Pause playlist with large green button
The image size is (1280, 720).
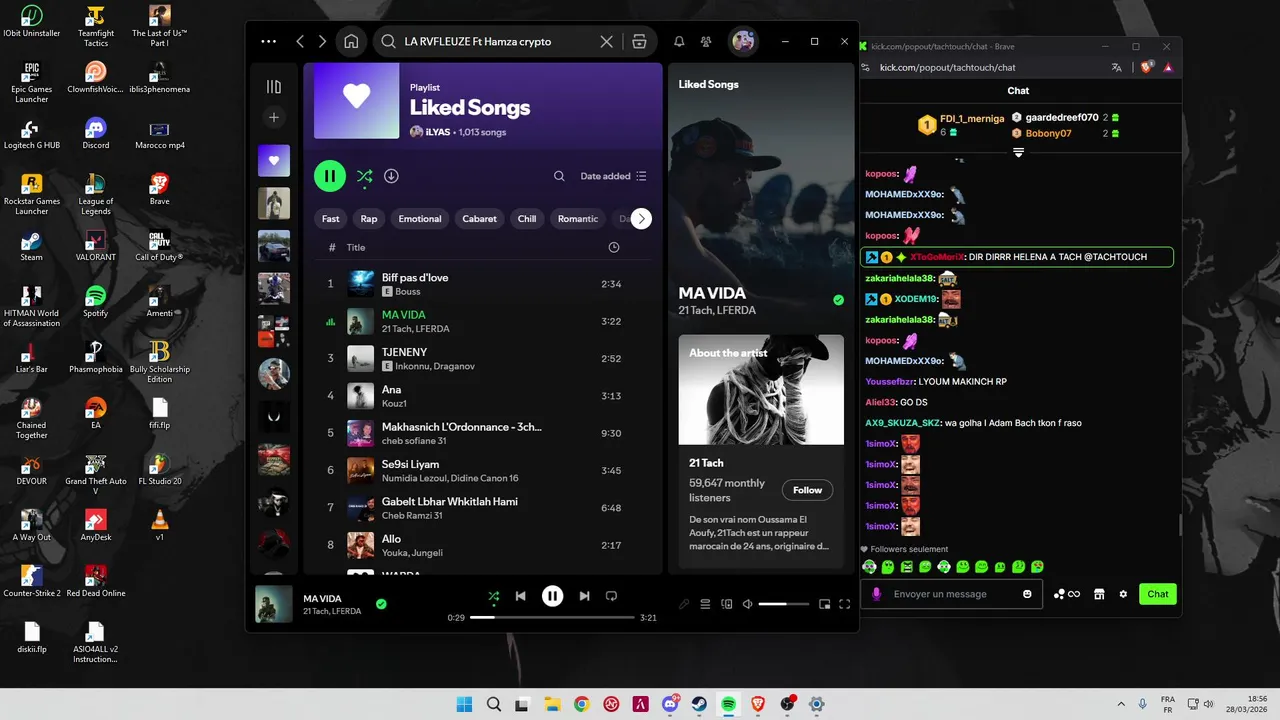tap(330, 176)
